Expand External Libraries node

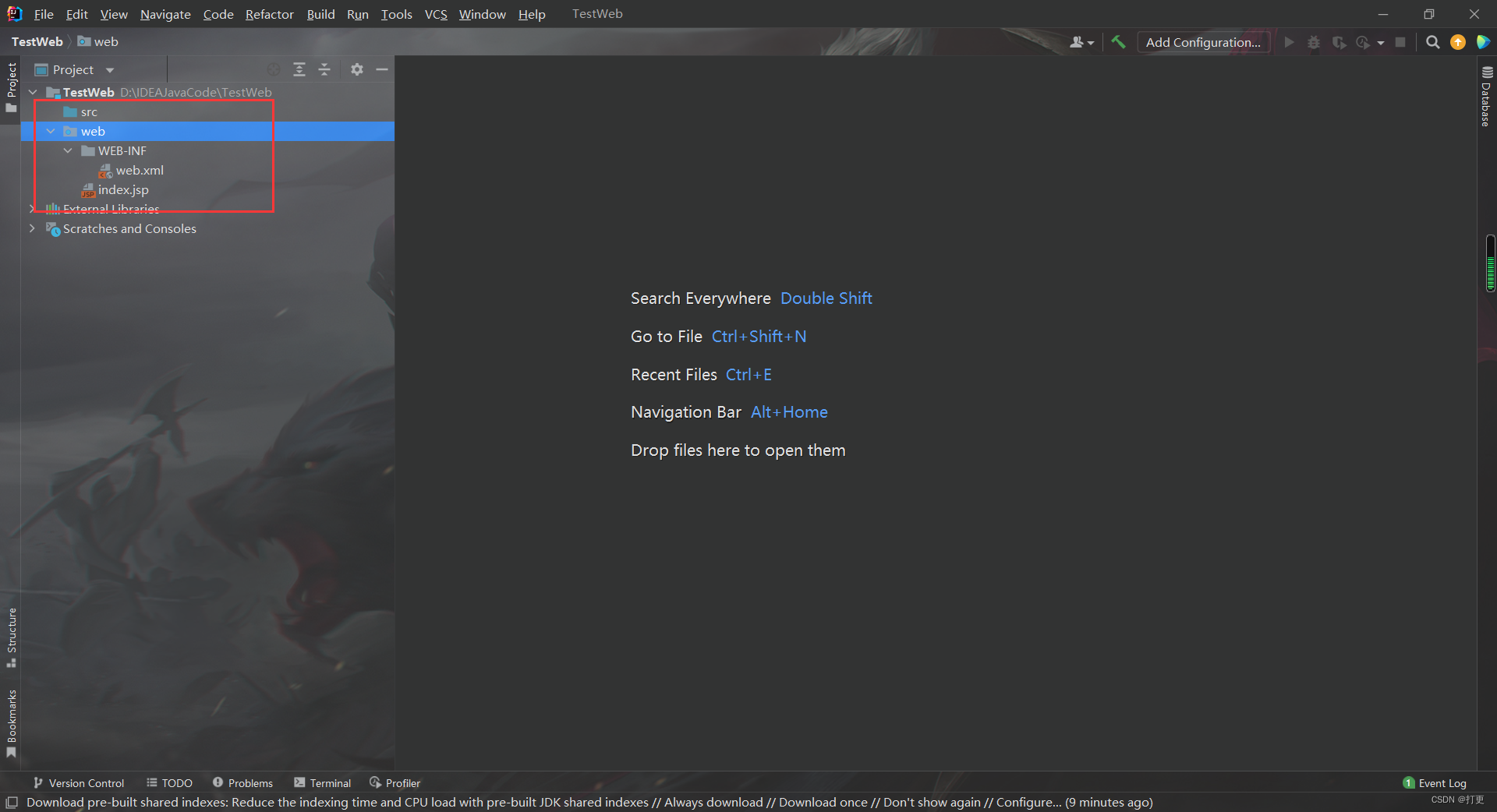point(32,209)
